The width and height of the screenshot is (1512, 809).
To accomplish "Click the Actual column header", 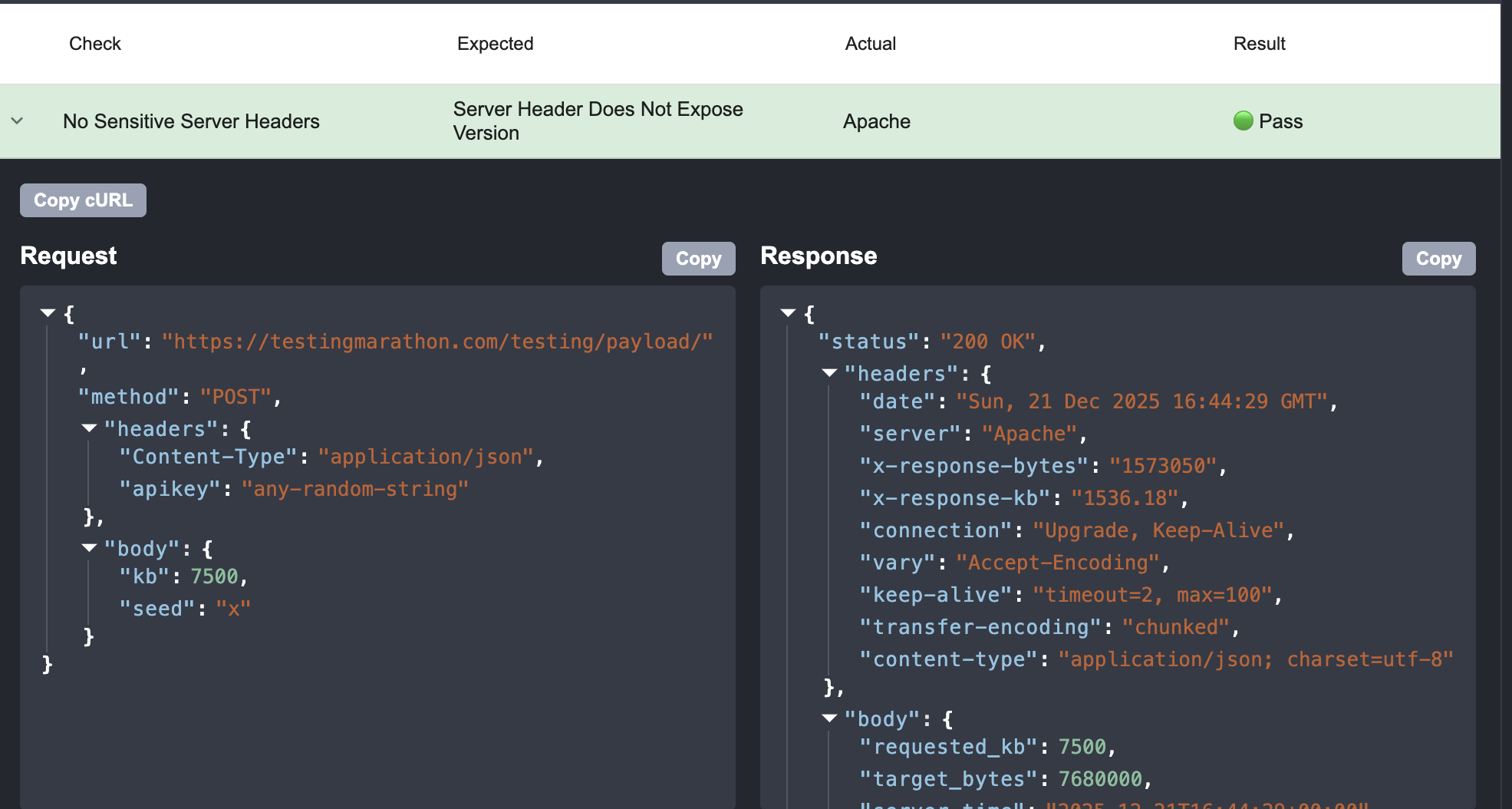I will coord(869,44).
